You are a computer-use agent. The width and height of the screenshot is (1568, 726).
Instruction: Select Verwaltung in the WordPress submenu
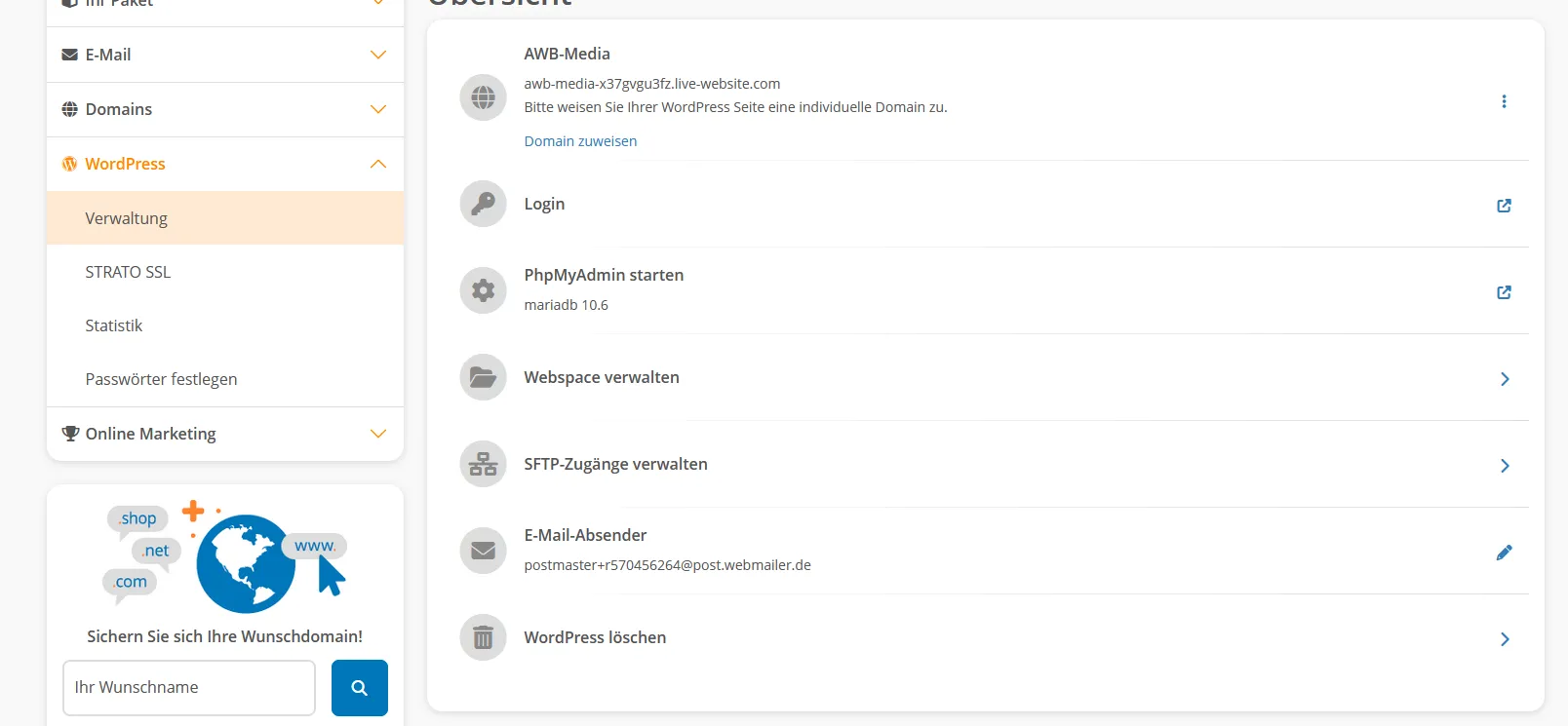(x=225, y=218)
